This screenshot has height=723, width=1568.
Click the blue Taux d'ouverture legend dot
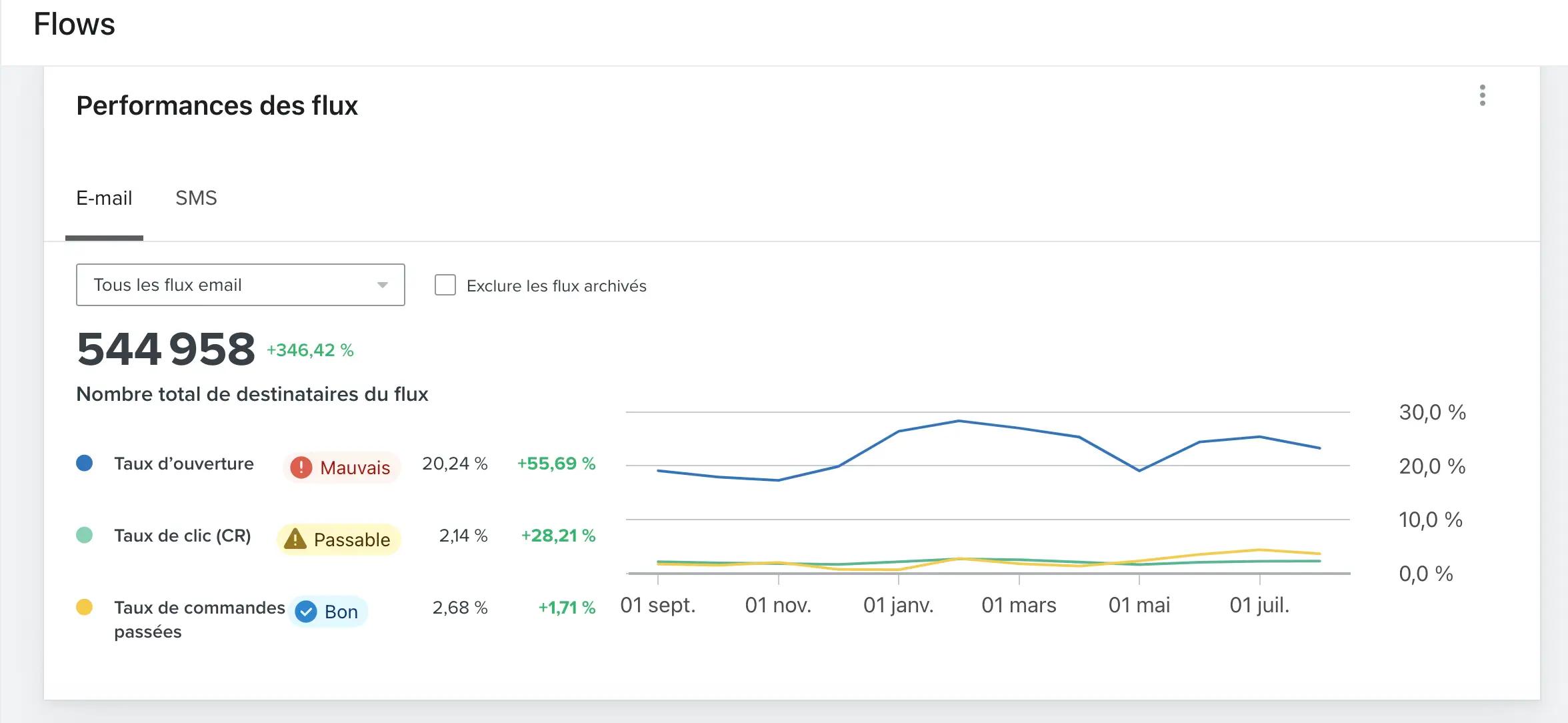[85, 463]
